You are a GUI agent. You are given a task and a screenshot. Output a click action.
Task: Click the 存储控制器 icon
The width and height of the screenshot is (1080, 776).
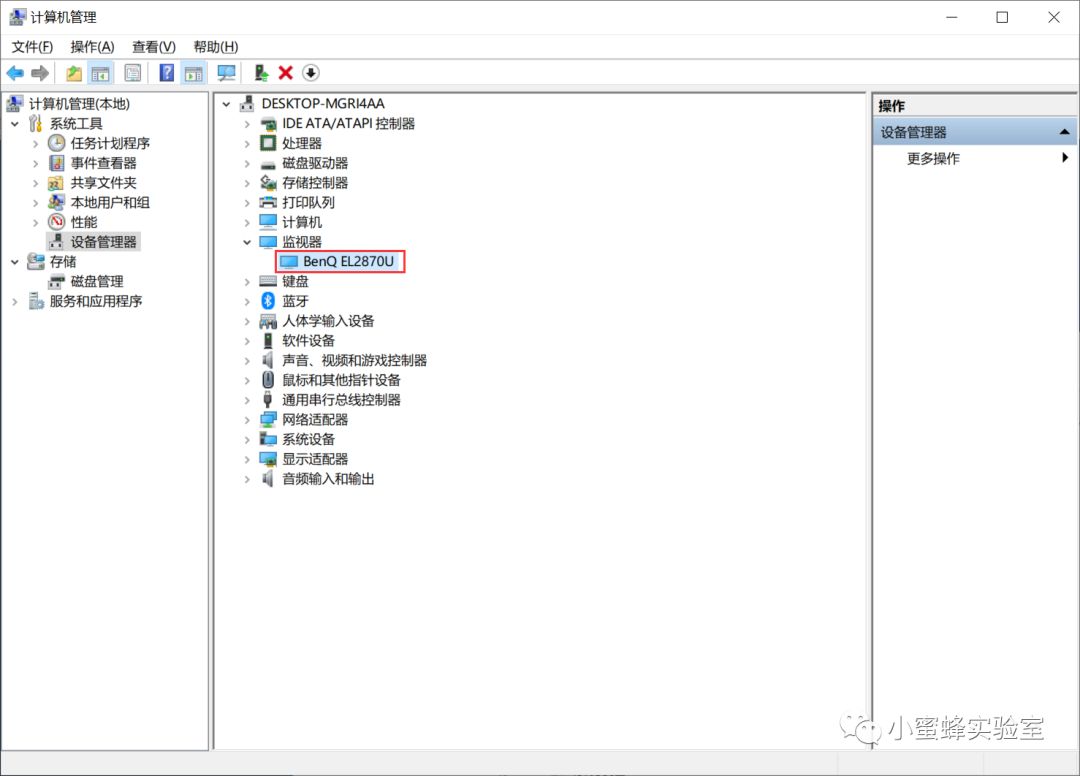(x=268, y=182)
